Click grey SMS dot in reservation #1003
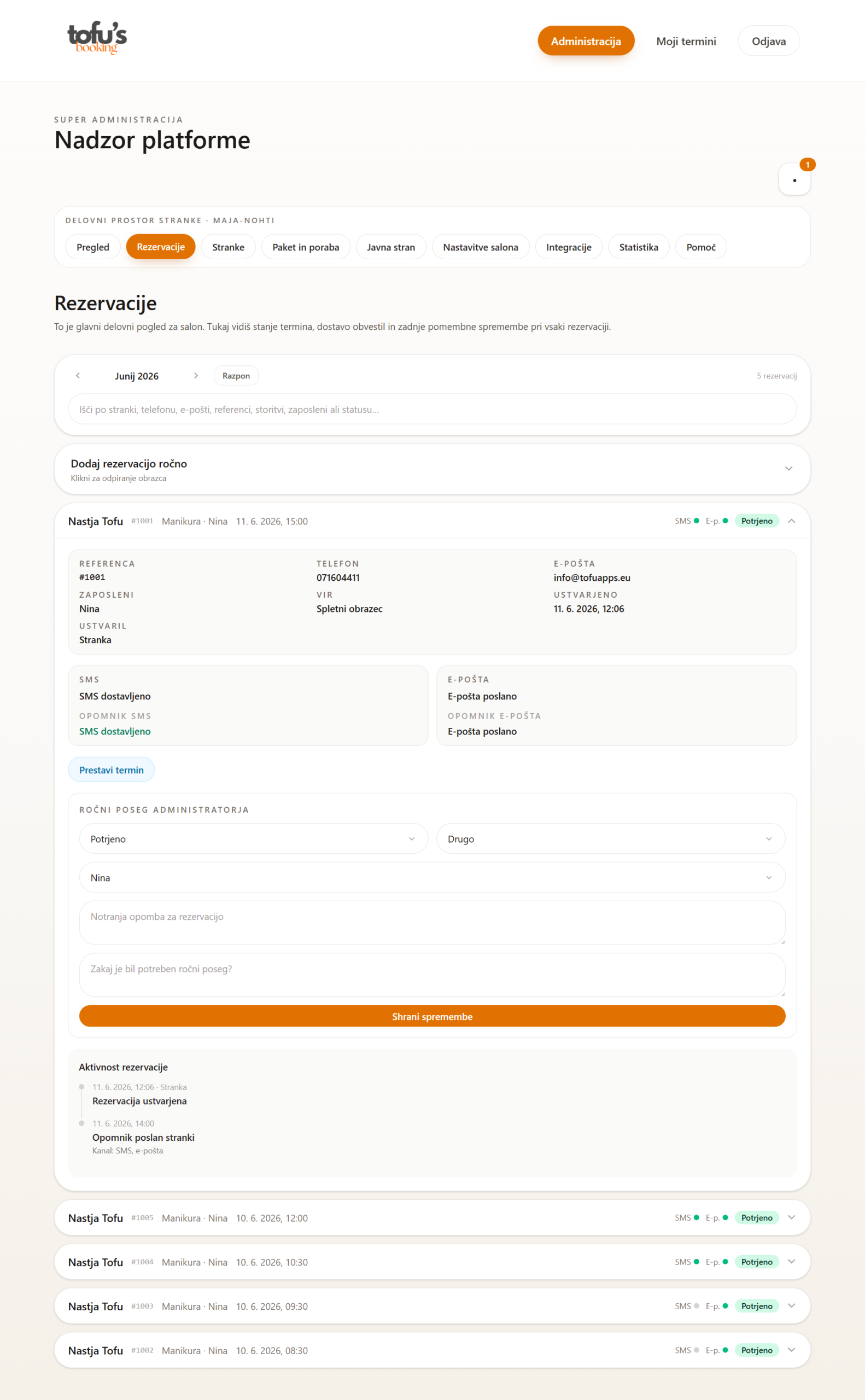This screenshot has width=865, height=1400. (696, 1305)
